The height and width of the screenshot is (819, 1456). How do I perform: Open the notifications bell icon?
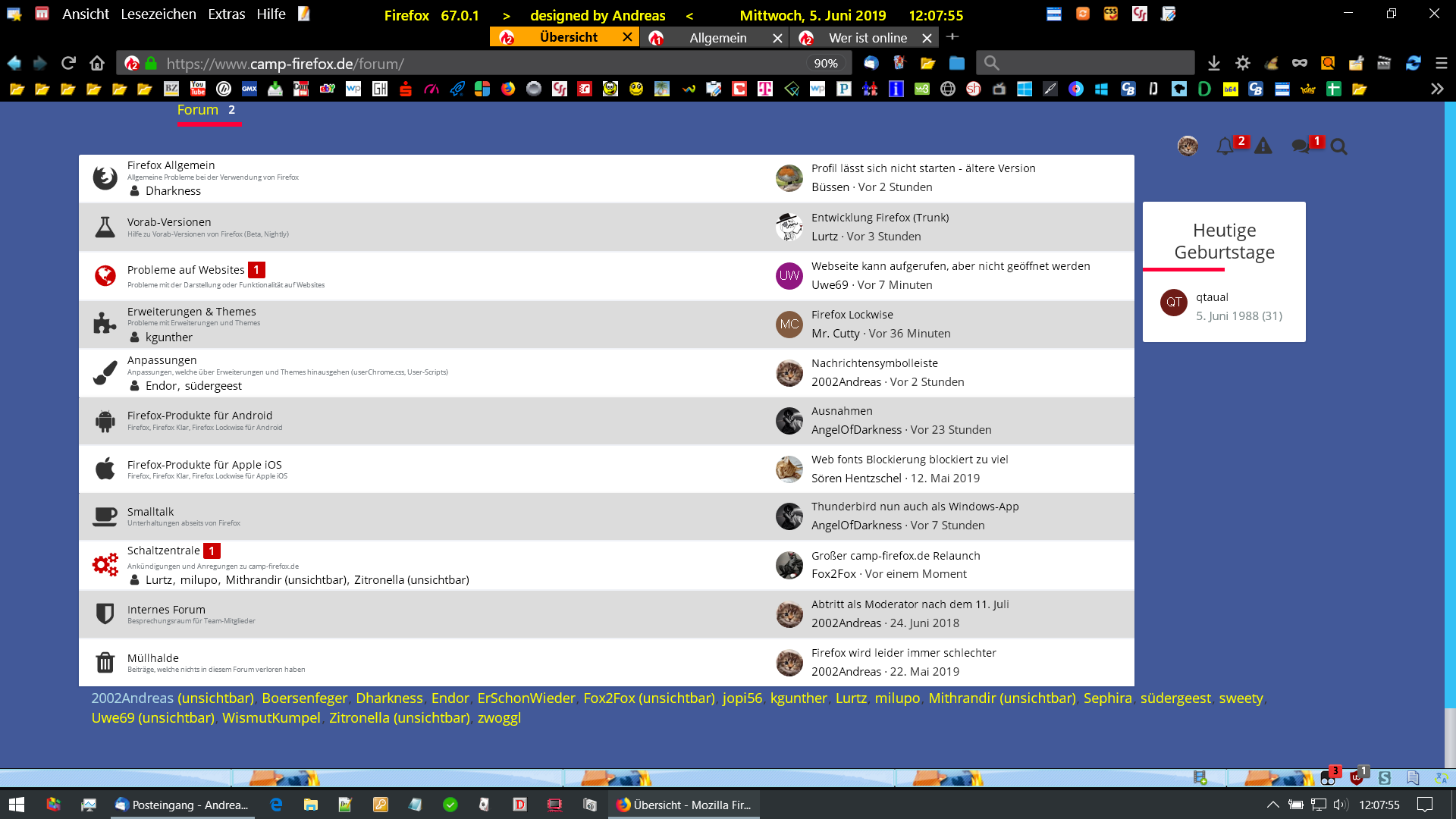click(1225, 146)
